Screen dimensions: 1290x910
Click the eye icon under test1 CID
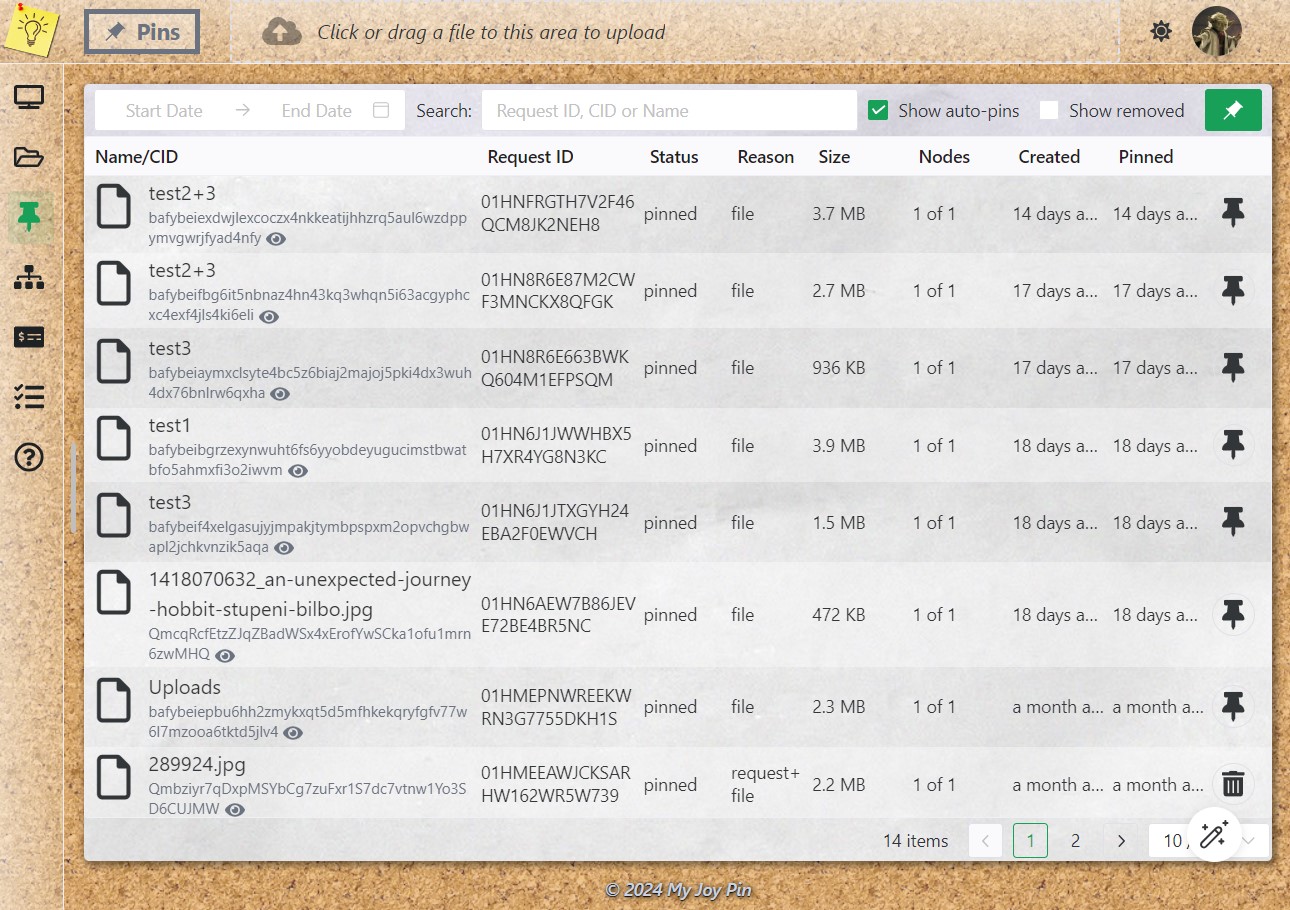coord(298,471)
